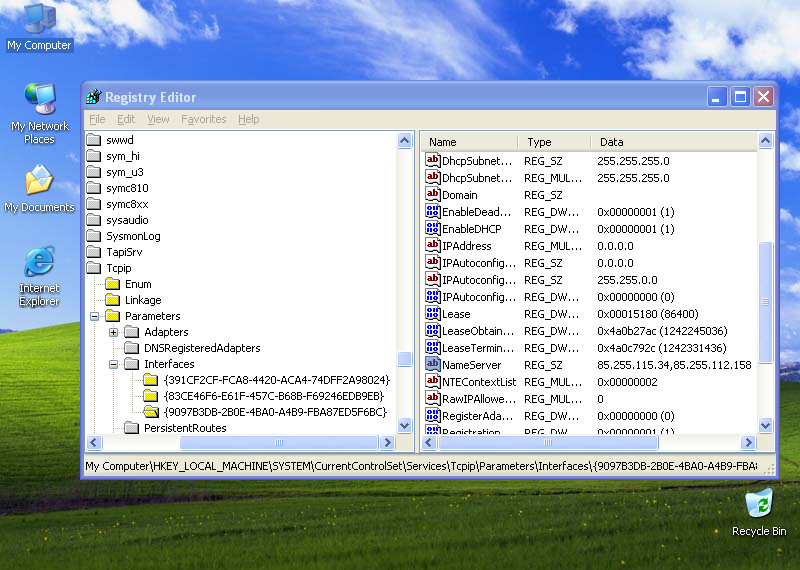Screen dimensions: 800x570
Task: Launch Internet Explorer from the desktop
Action: pyautogui.click(x=39, y=276)
